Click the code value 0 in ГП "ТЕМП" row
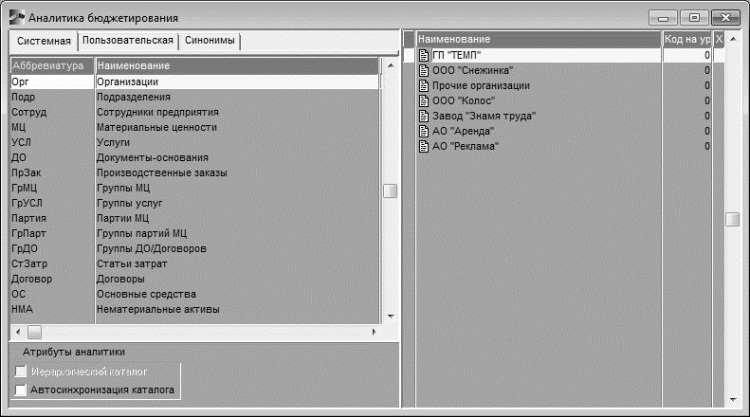Viewport: 750px width, 417px height. [x=706, y=55]
